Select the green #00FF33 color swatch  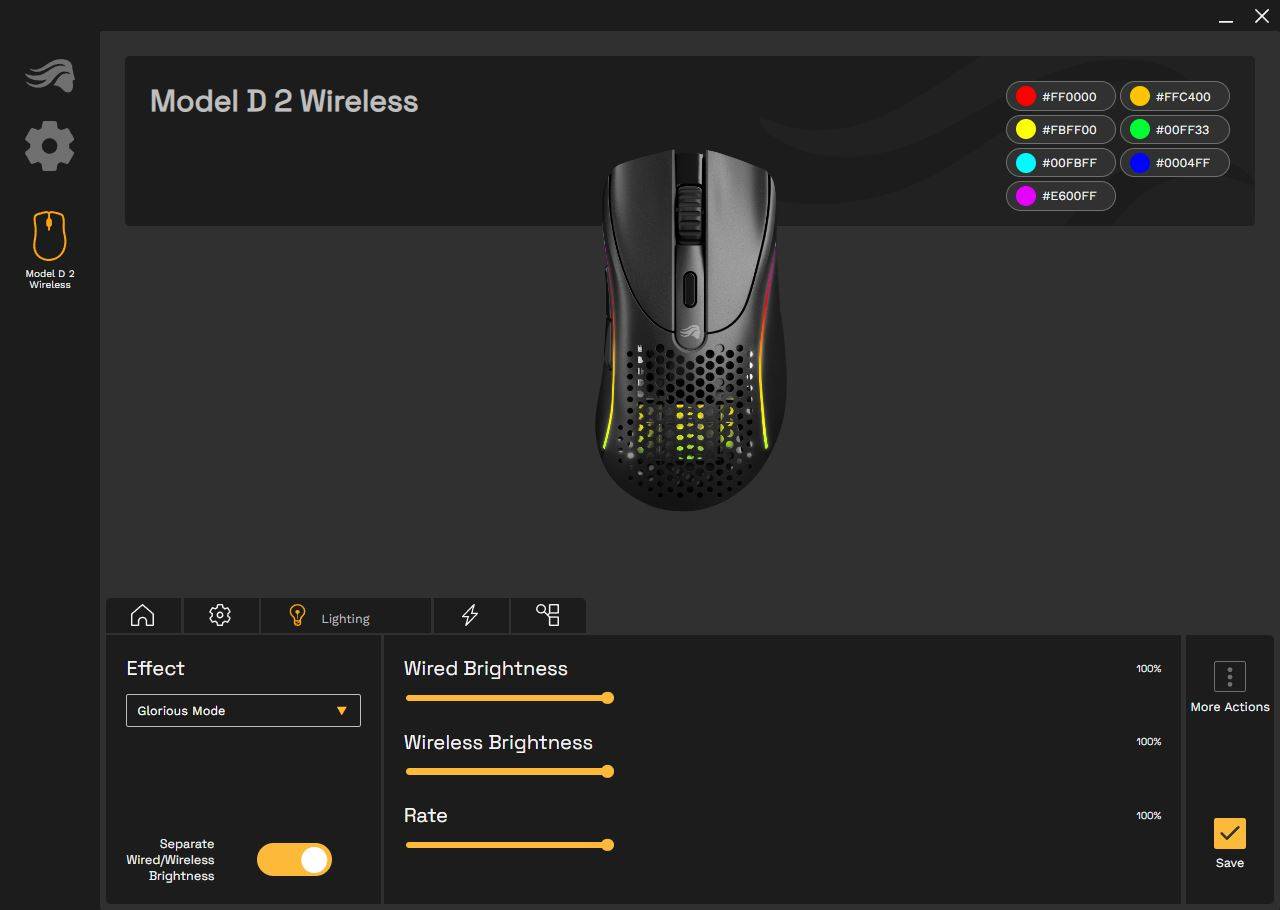point(1174,130)
